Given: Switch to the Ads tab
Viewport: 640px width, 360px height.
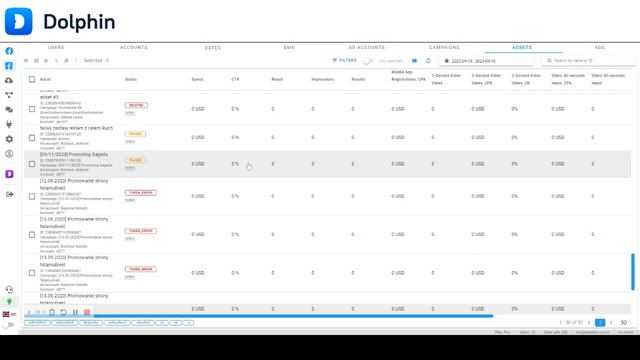Looking at the screenshot, I should click(x=600, y=47).
